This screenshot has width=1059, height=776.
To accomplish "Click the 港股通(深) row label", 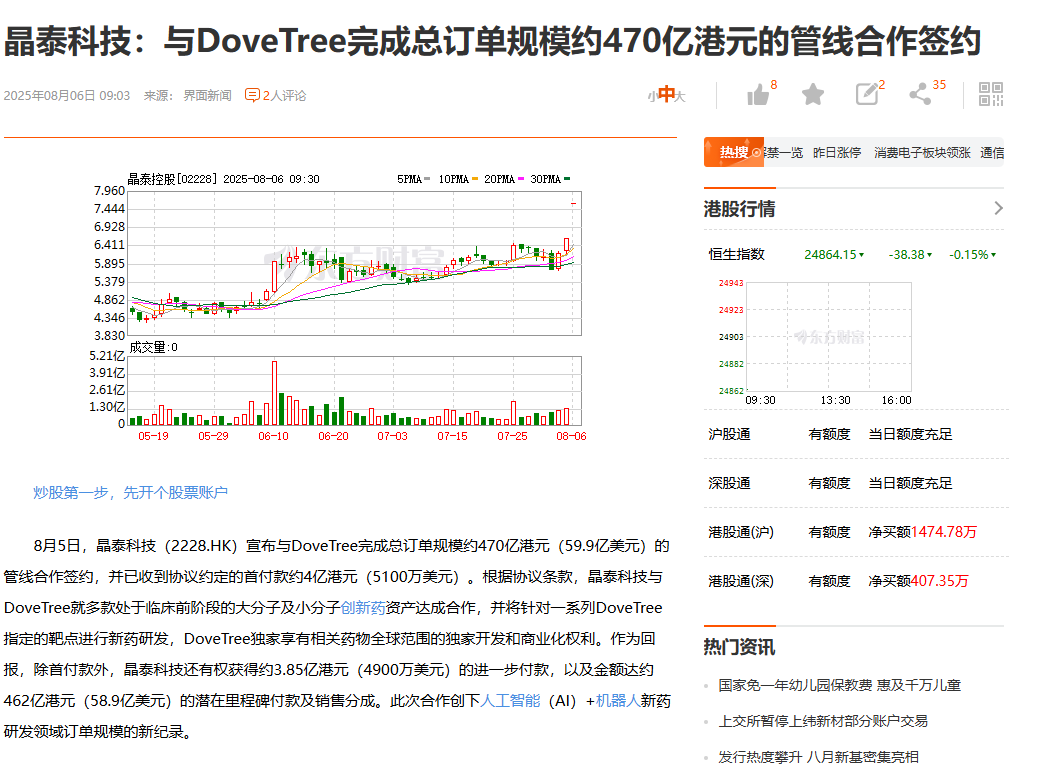I will pyautogui.click(x=741, y=581).
